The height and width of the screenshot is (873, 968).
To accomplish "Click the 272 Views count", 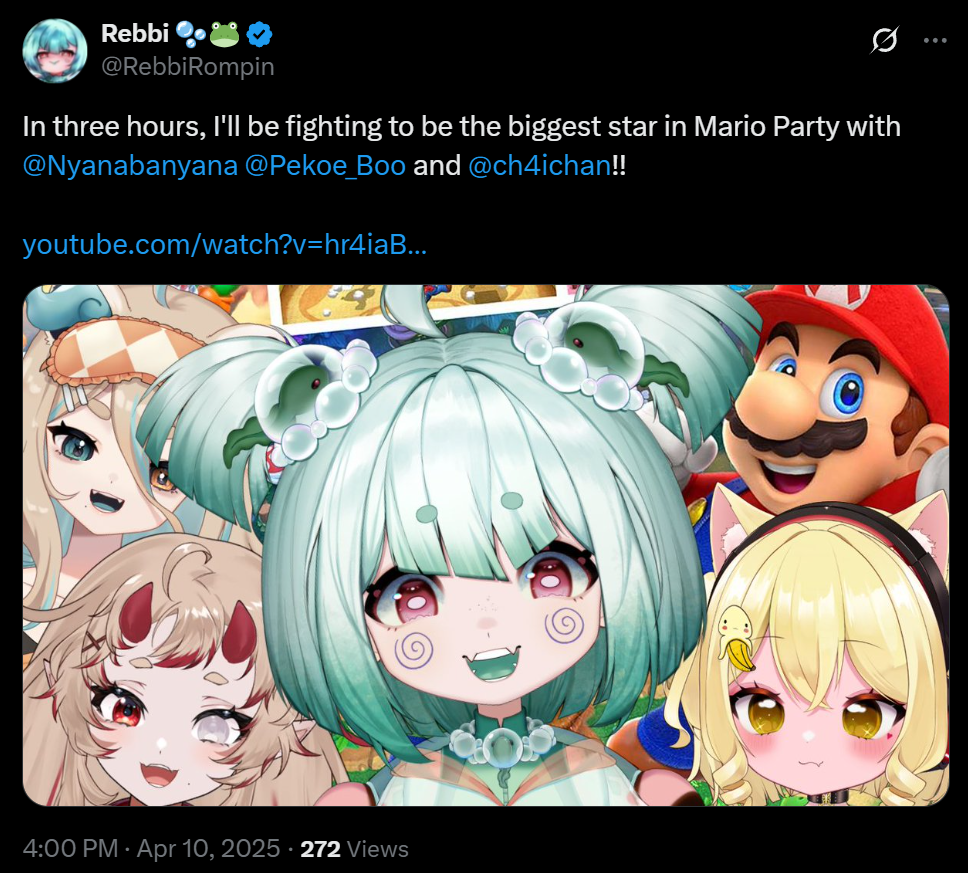I will (354, 849).
